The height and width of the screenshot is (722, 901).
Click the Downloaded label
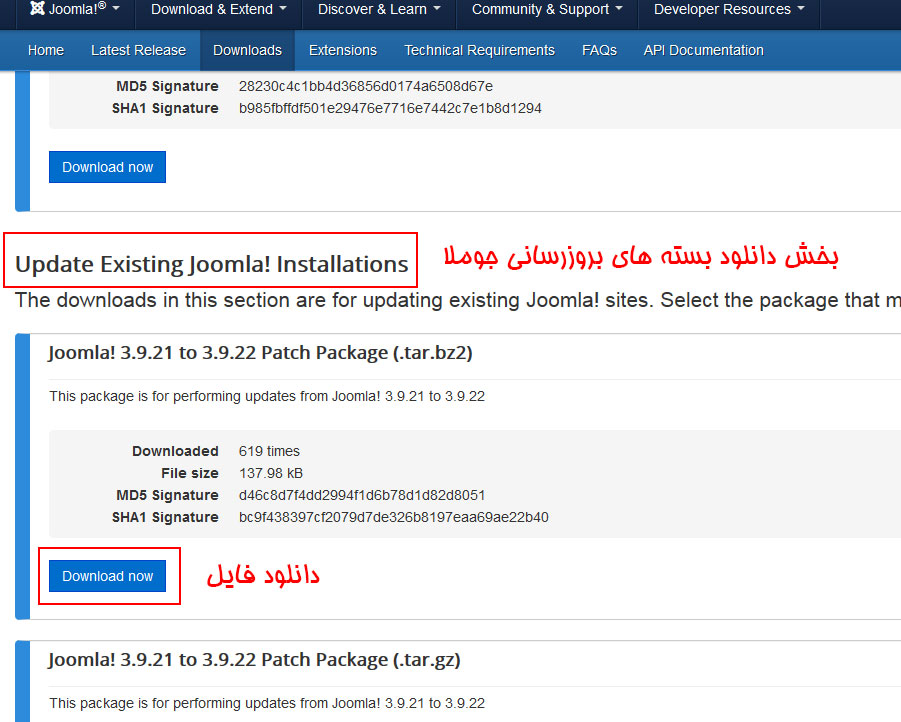[x=175, y=451]
